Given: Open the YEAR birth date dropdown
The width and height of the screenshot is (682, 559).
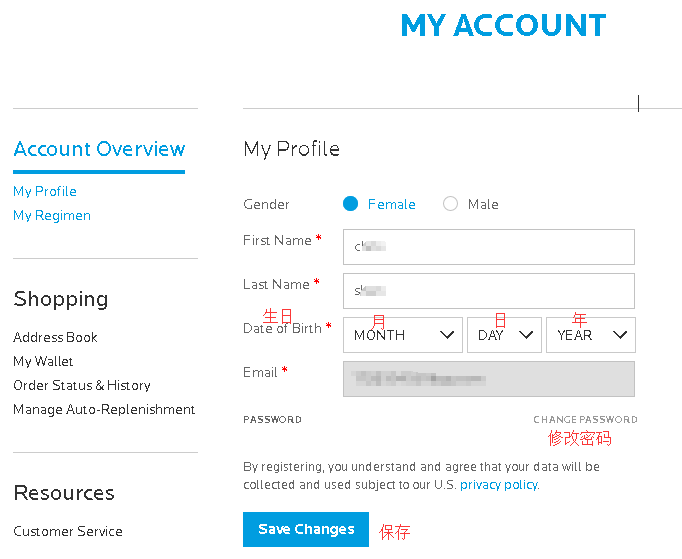Looking at the screenshot, I should coord(591,335).
